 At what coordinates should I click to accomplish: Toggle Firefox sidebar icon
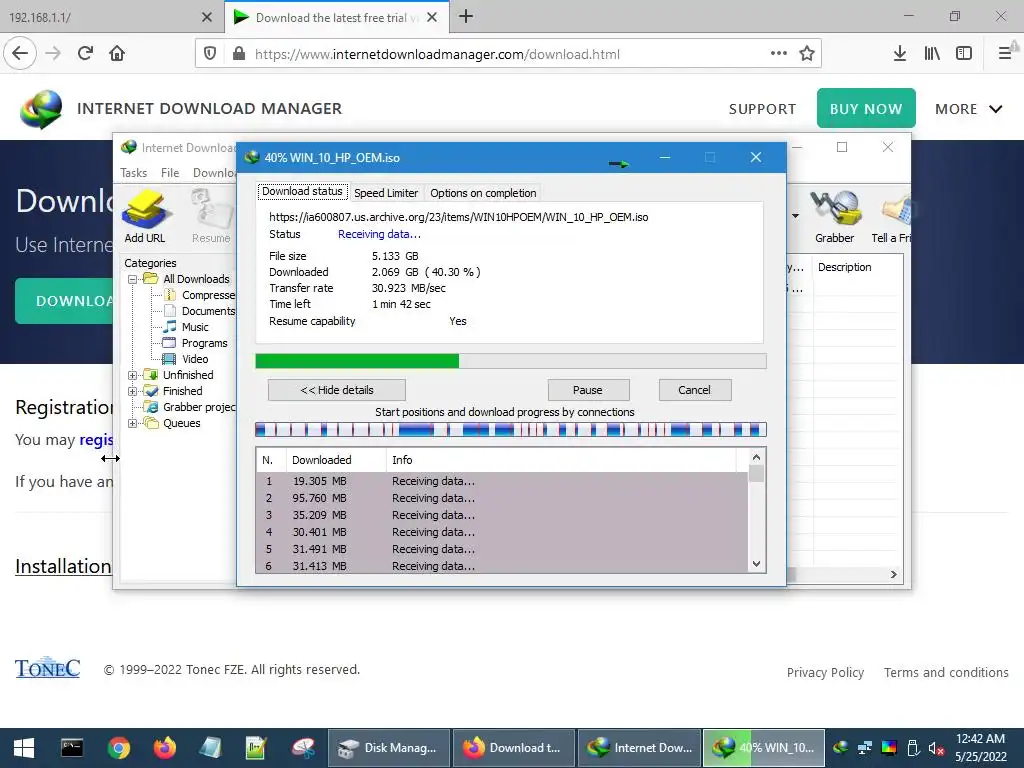pos(964,54)
